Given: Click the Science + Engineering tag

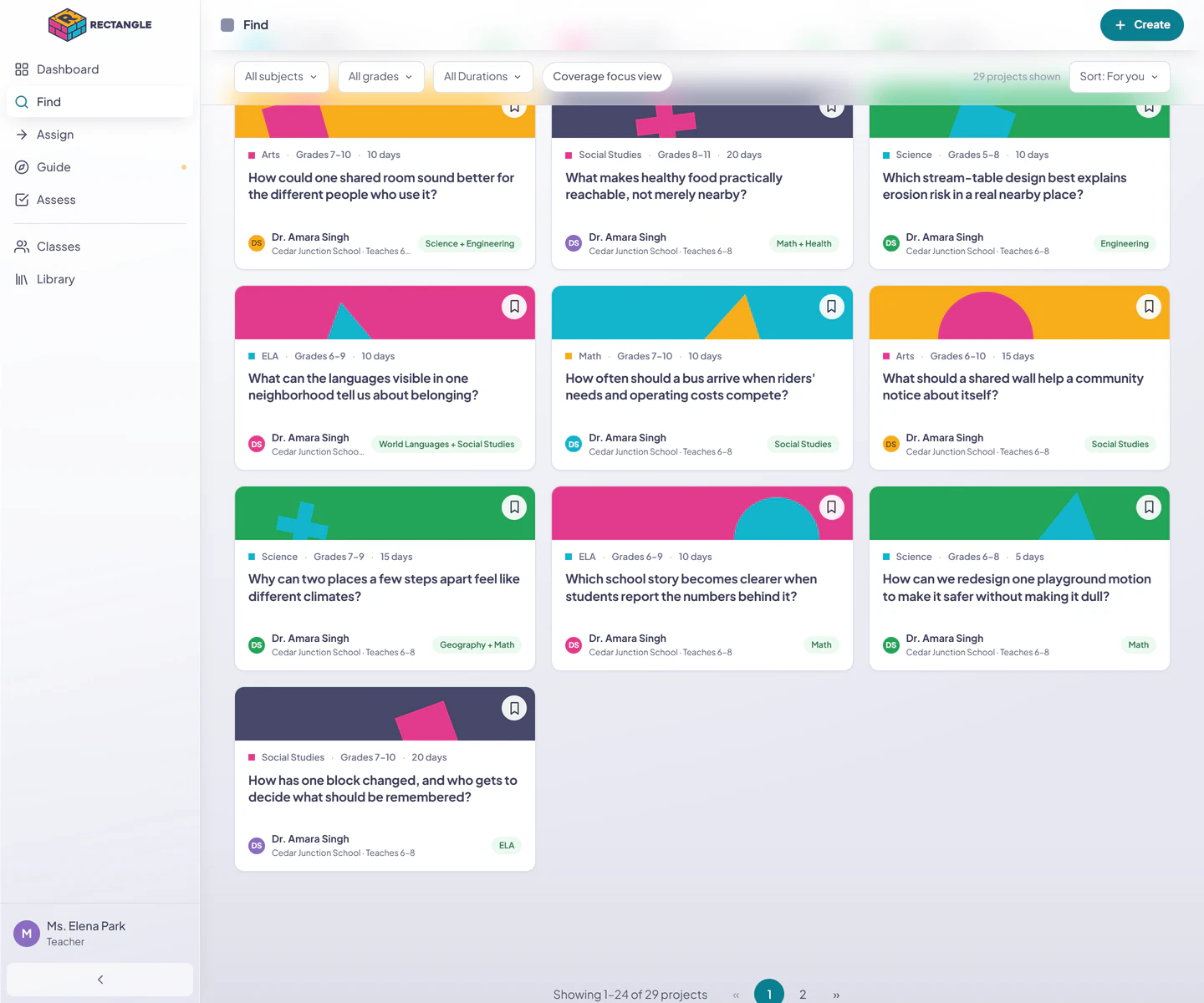Looking at the screenshot, I should point(470,244).
